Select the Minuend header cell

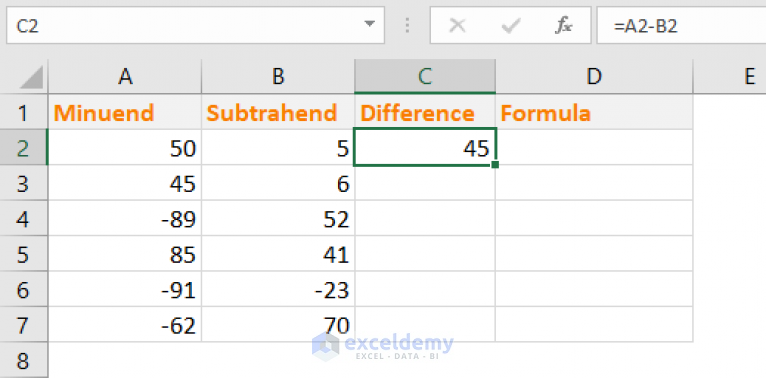pyautogui.click(x=125, y=112)
